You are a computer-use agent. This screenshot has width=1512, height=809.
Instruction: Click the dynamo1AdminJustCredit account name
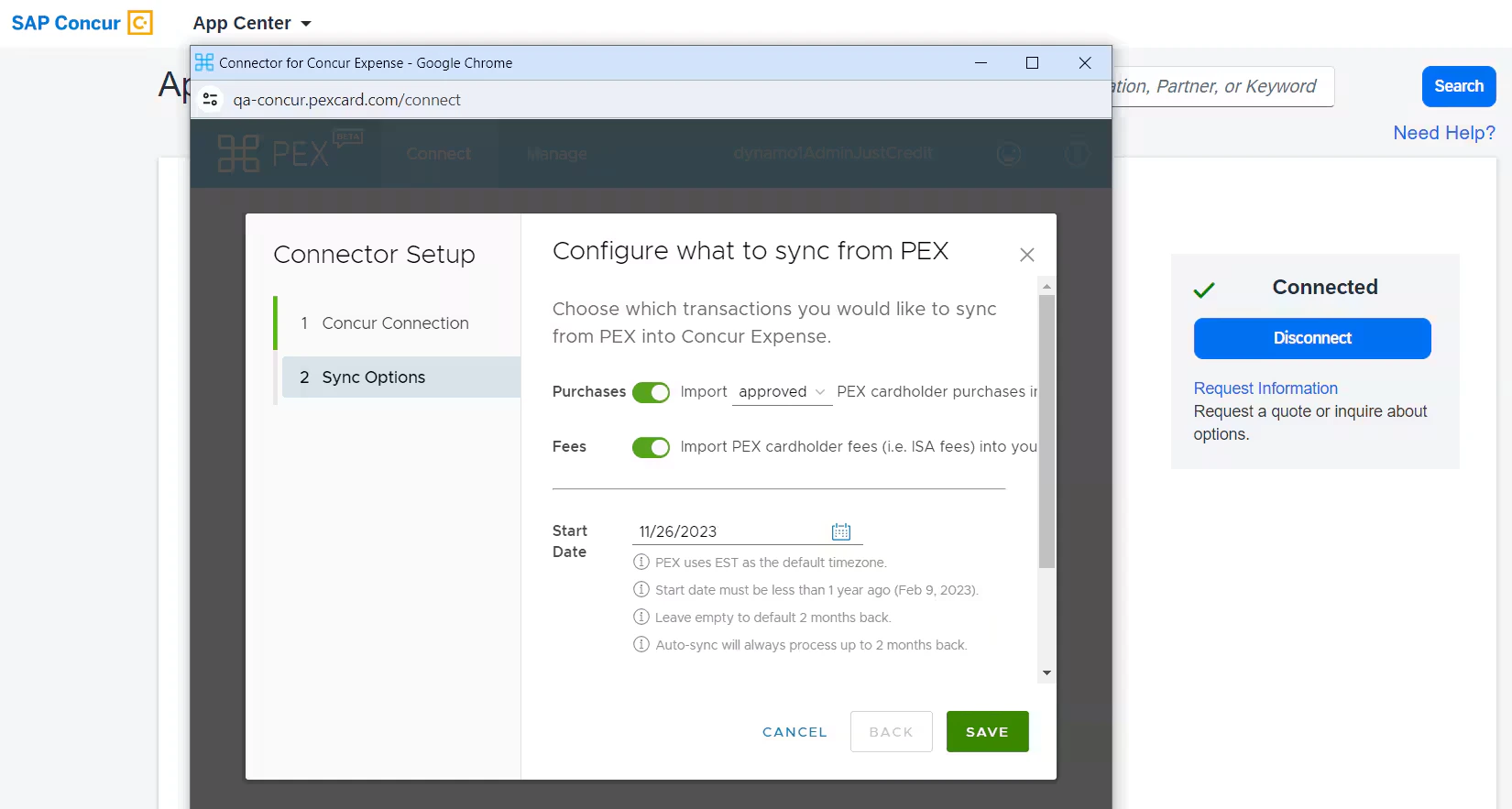coord(833,153)
